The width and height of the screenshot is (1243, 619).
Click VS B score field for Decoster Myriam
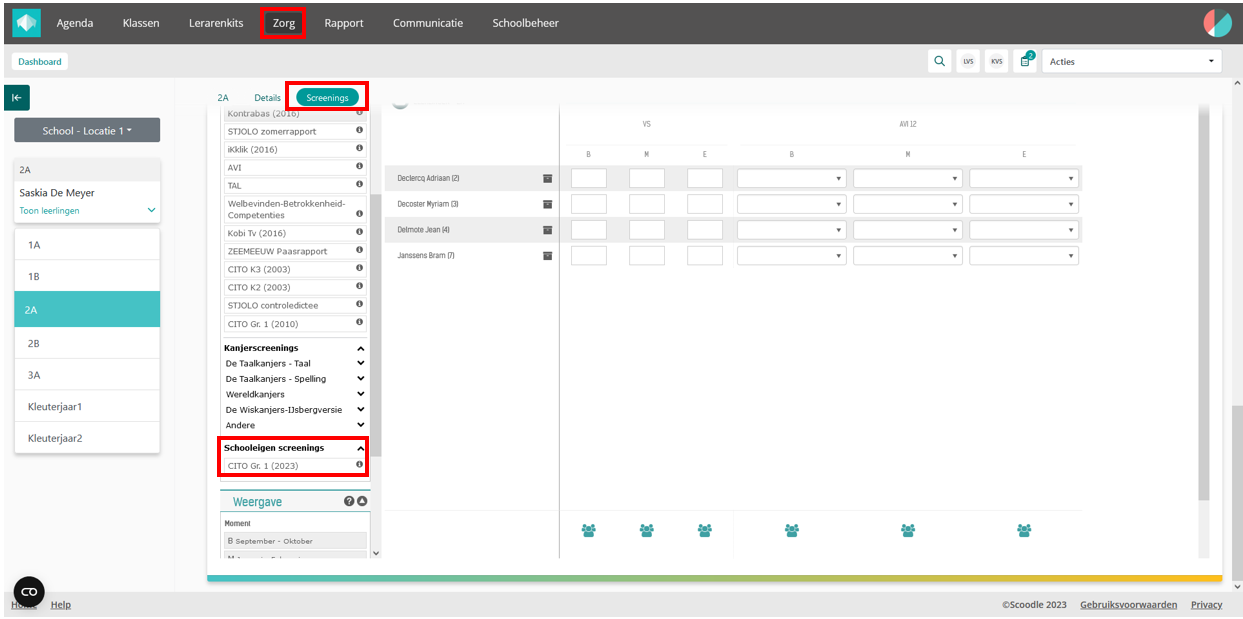tap(588, 204)
